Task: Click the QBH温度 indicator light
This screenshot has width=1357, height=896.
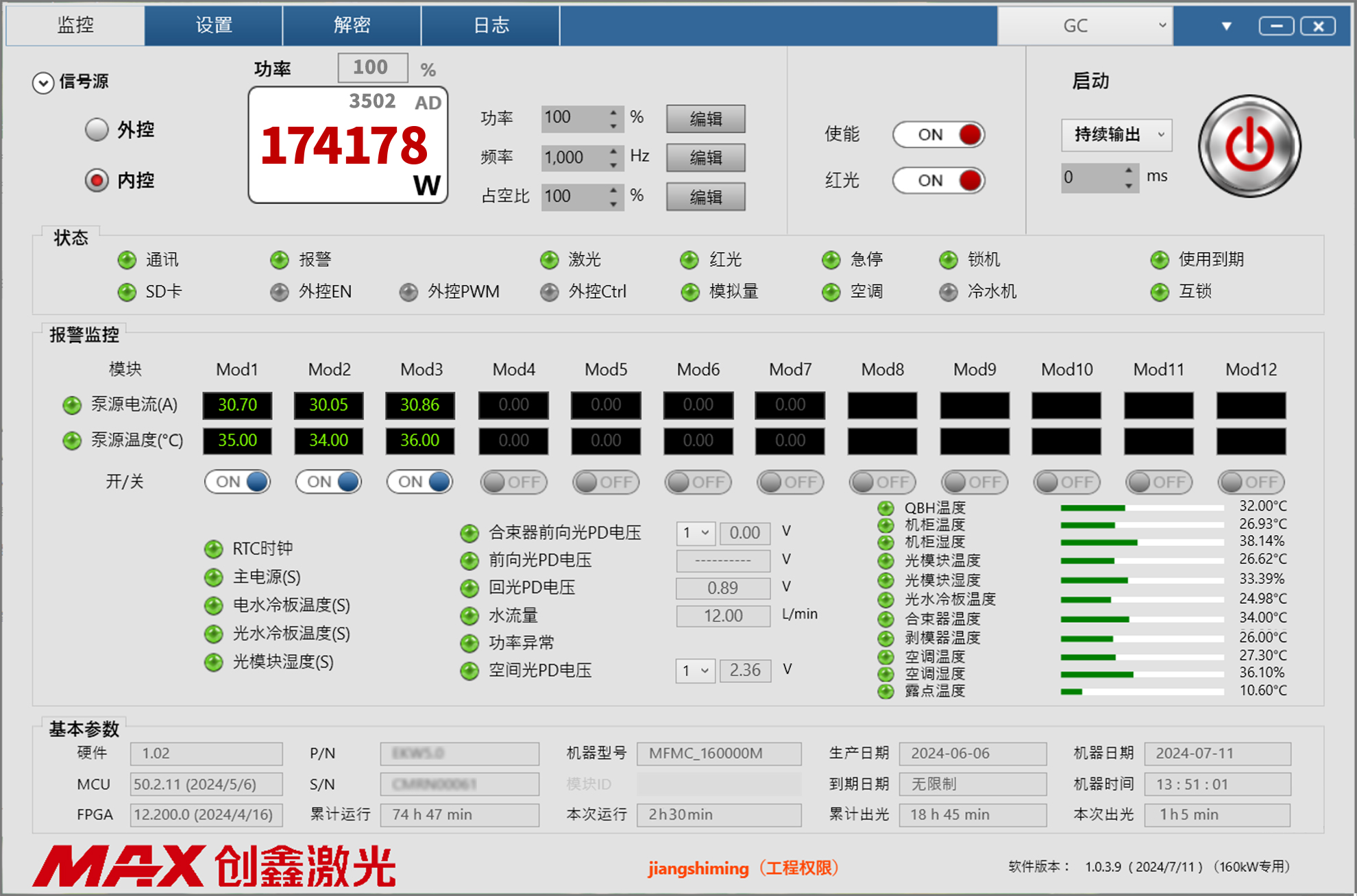Action: click(886, 508)
